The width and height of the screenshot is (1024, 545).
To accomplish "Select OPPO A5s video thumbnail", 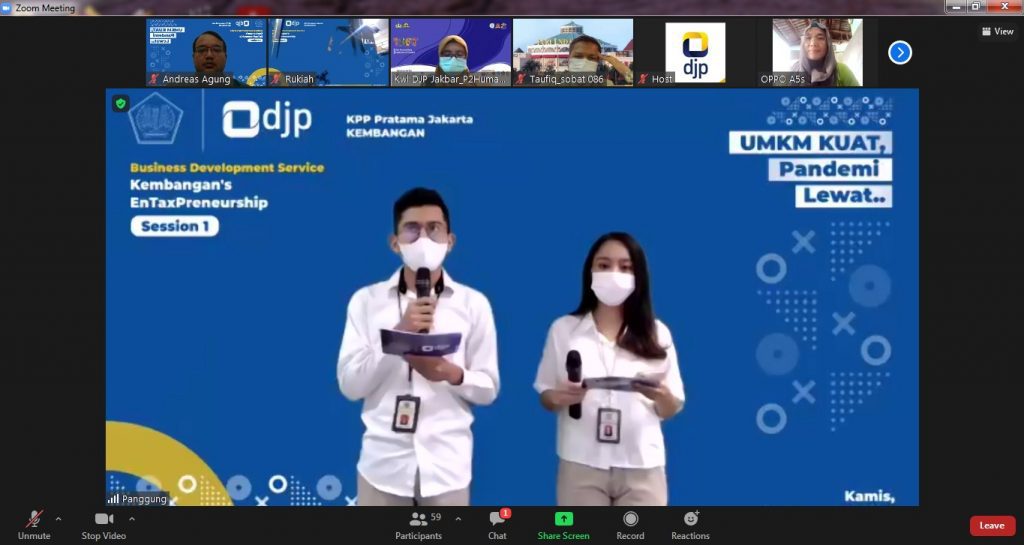I will pyautogui.click(x=818, y=52).
